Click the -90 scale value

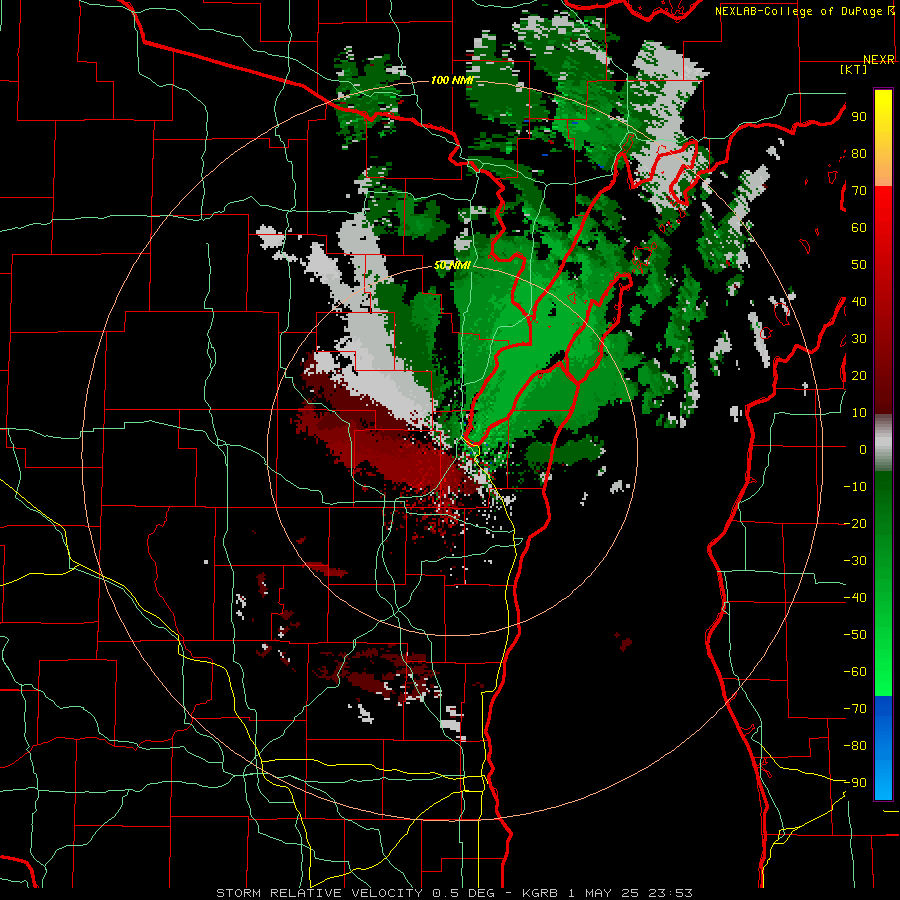855,782
